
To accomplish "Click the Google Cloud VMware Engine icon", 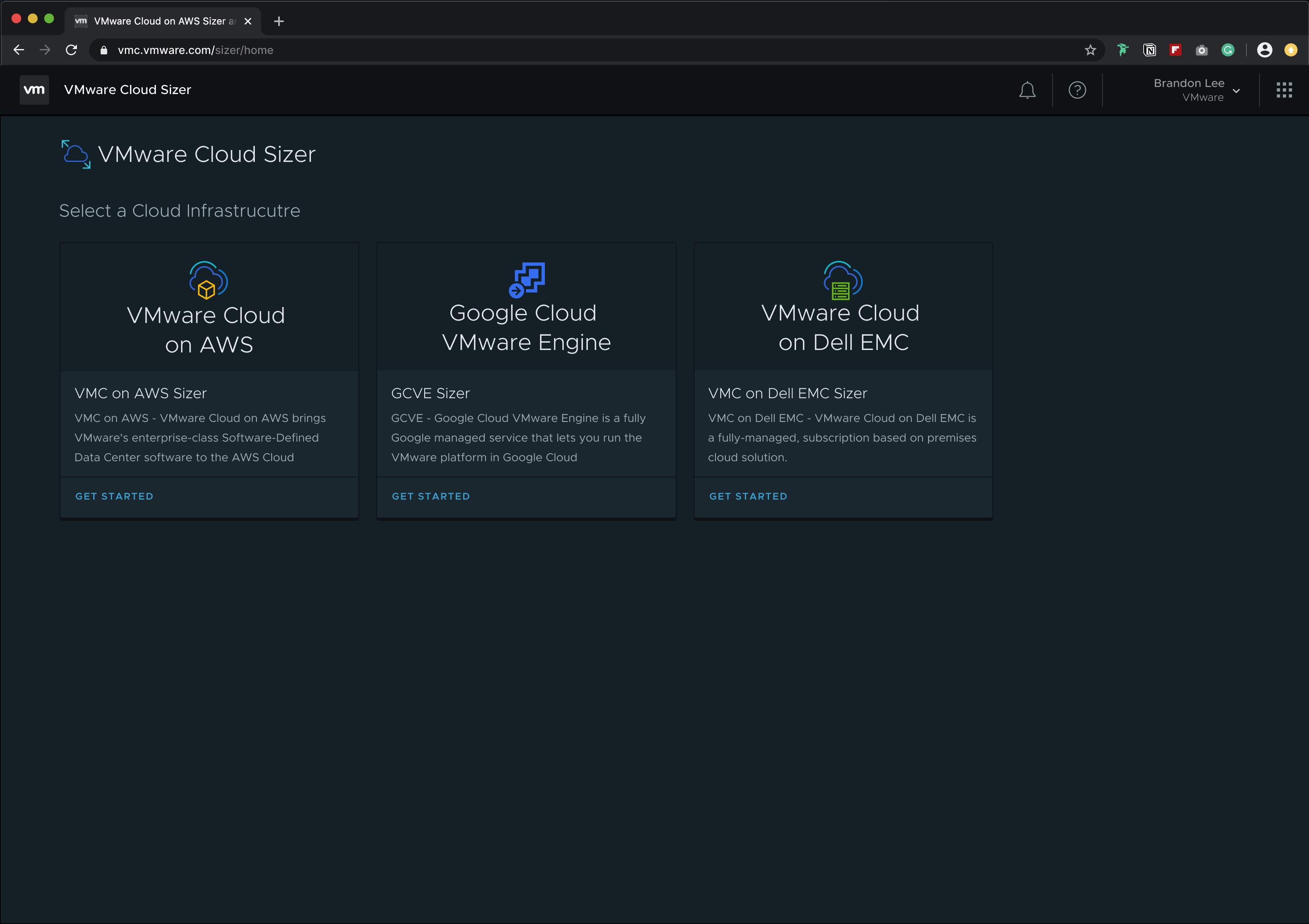I will pyautogui.click(x=526, y=280).
